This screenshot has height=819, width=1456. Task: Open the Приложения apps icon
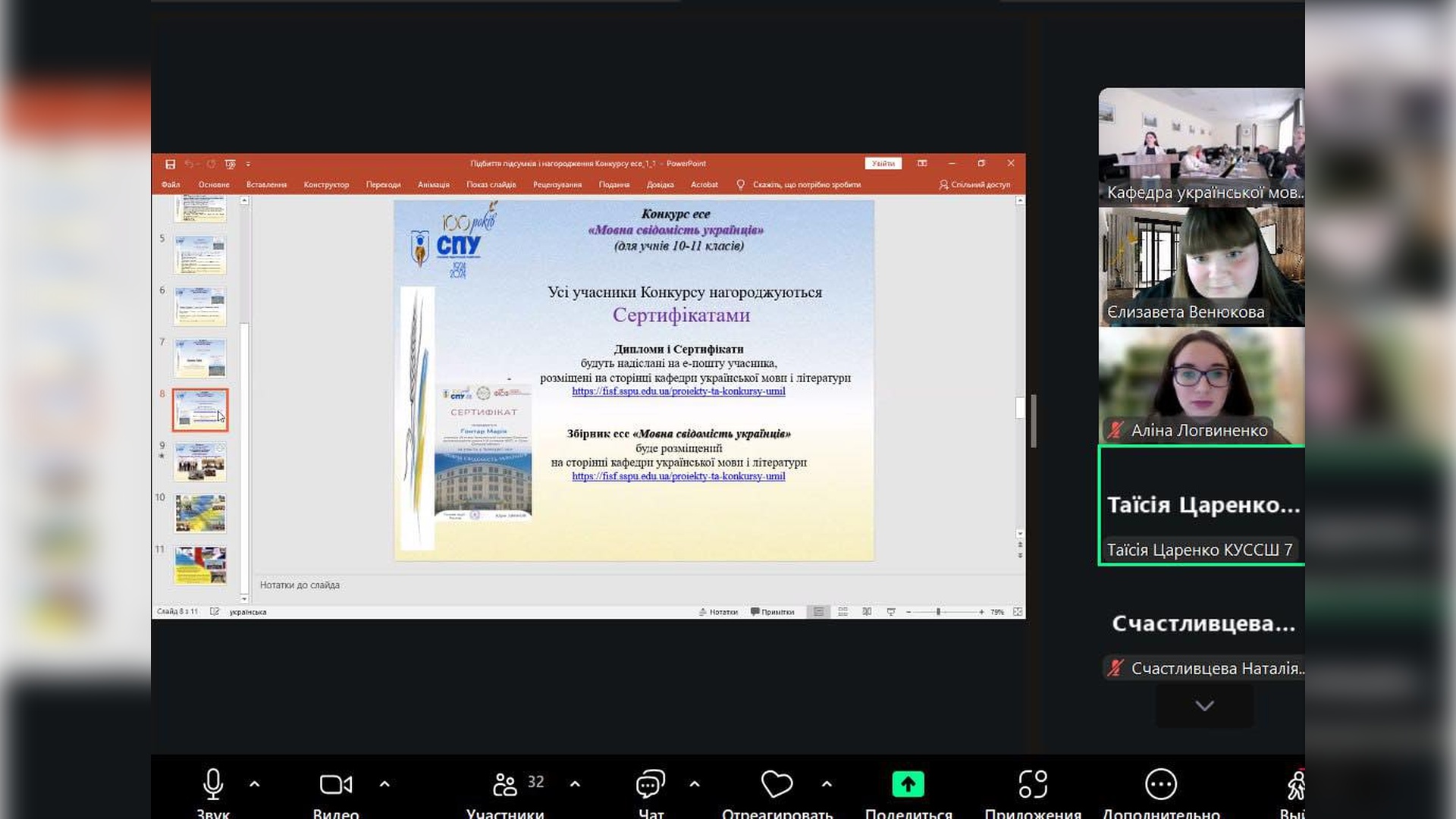point(1033,784)
